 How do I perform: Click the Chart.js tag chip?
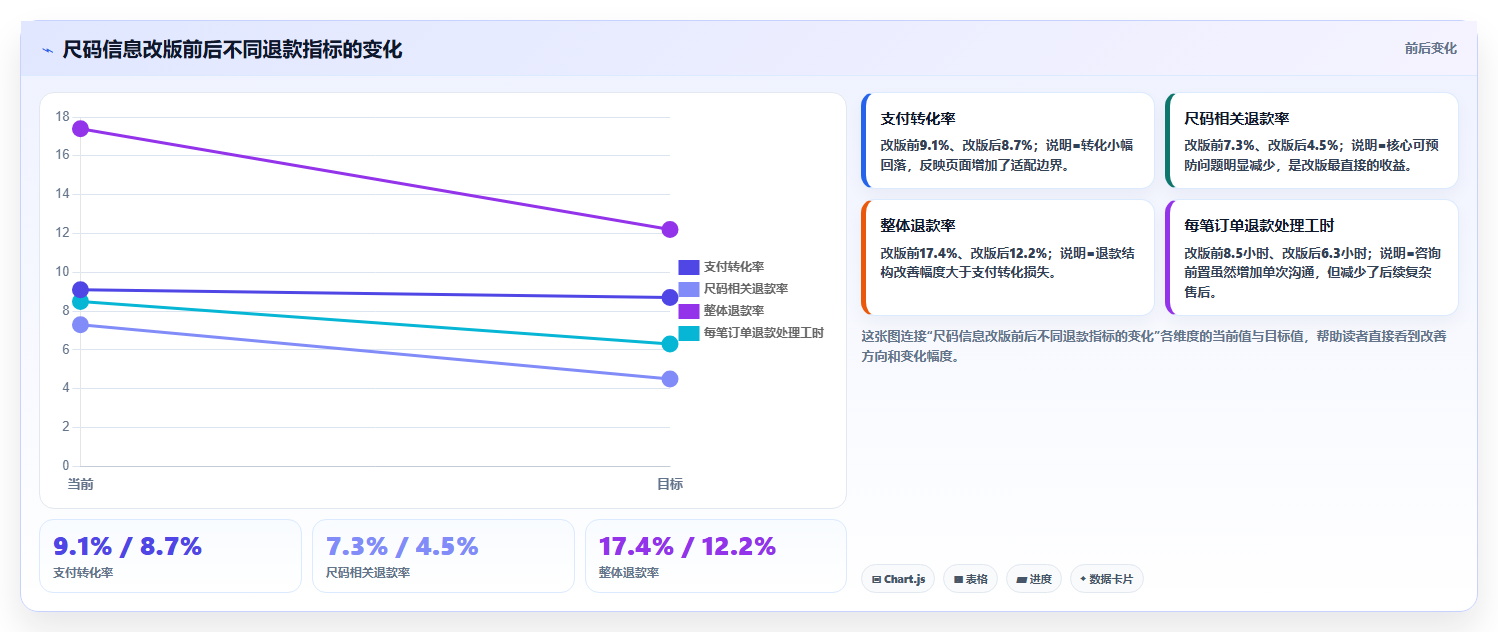click(898, 579)
